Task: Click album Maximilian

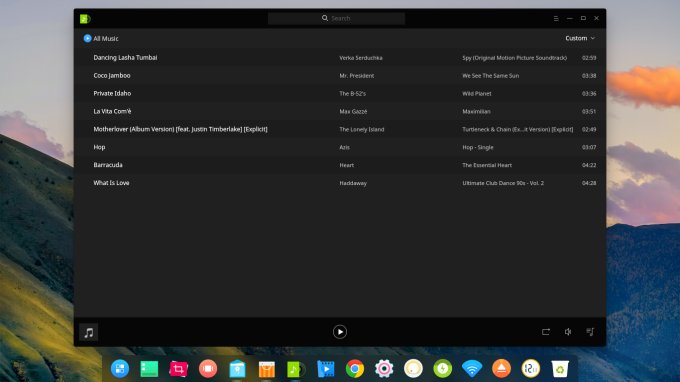Action: (x=476, y=111)
